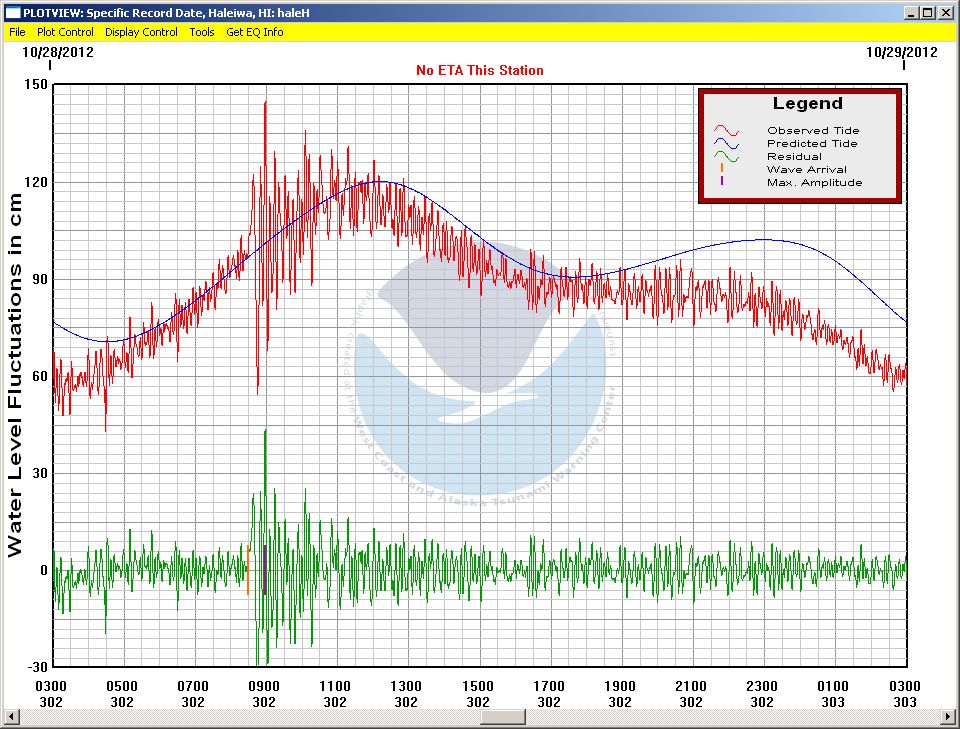Click the green Residual legend swatch
Viewport: 960px width, 729px height.
[726, 157]
